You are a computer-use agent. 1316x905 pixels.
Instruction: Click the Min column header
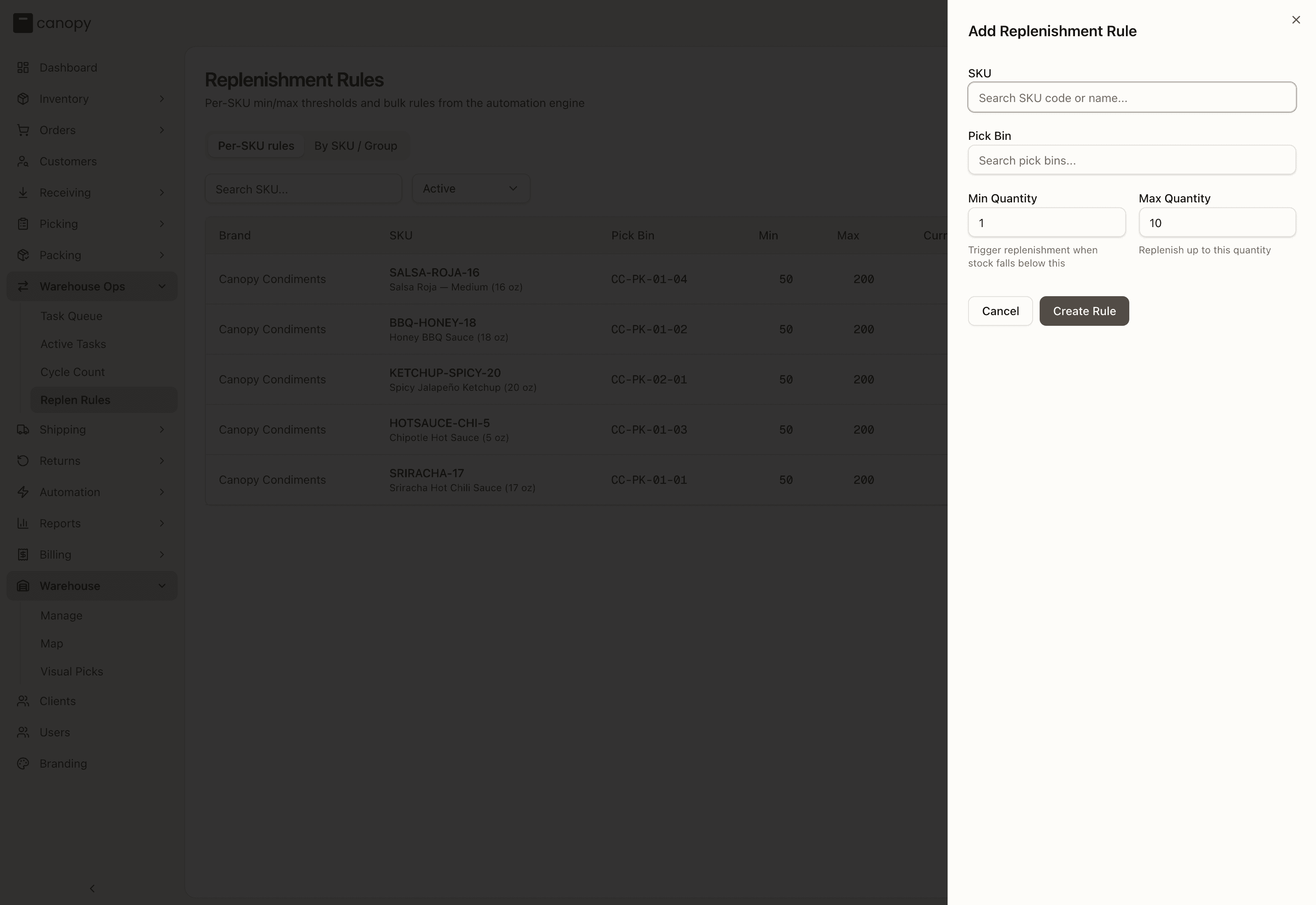(x=768, y=235)
